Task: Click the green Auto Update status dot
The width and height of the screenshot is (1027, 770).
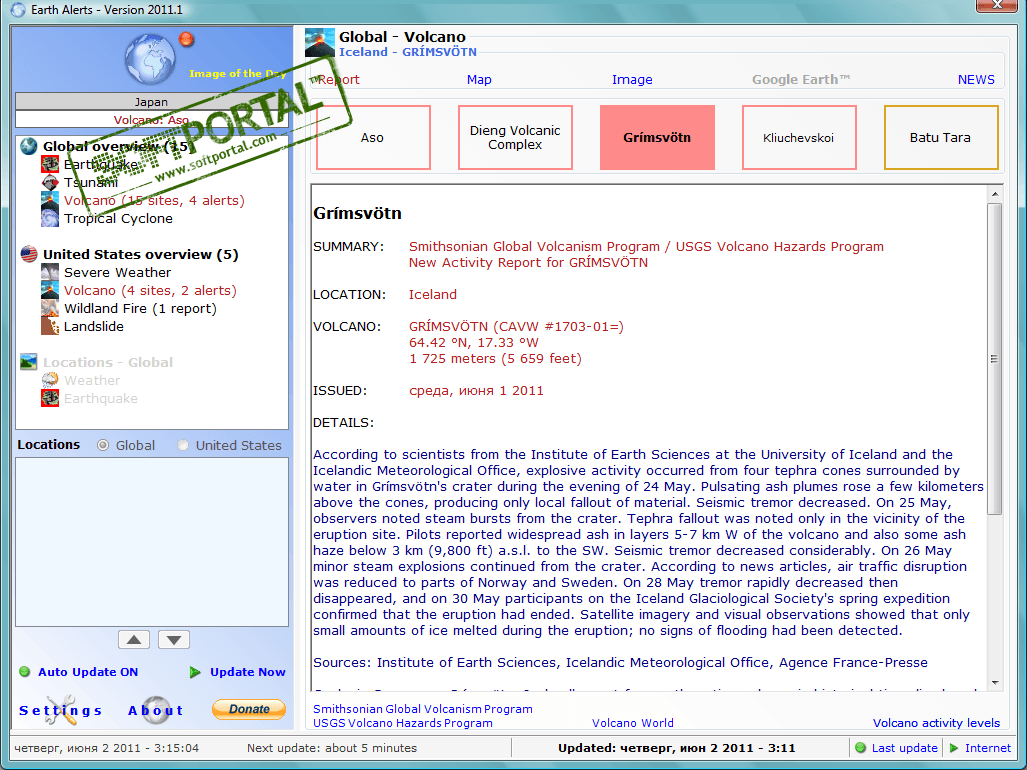Action: tap(25, 672)
